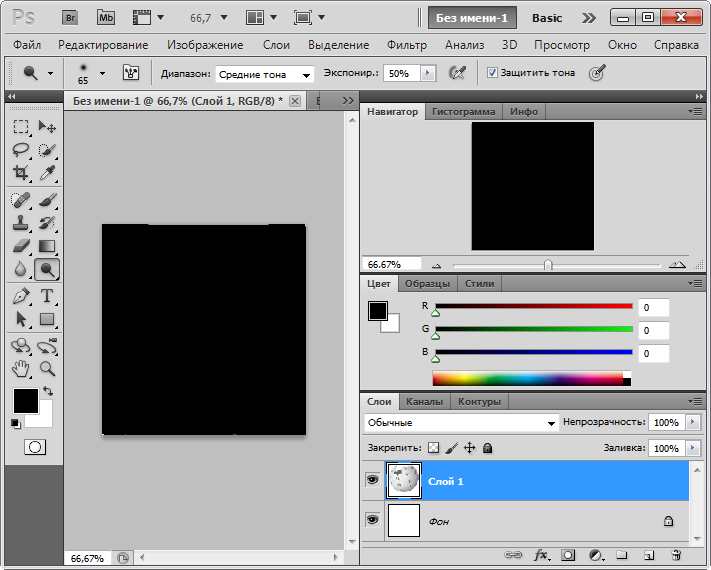Select the Rectangle shape tool
Image resolution: width=711 pixels, height=570 pixels.
pyautogui.click(x=47, y=319)
